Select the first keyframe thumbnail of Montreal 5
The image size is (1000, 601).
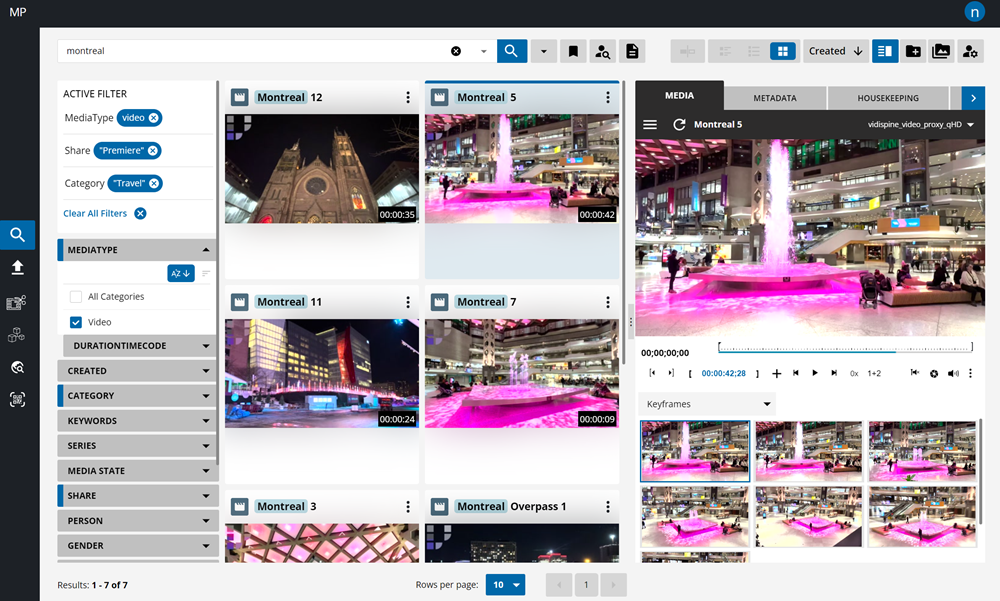pyautogui.click(x=694, y=451)
